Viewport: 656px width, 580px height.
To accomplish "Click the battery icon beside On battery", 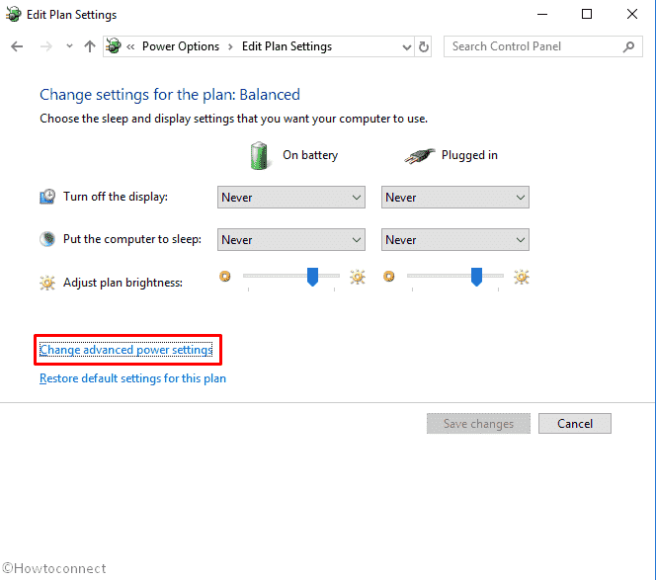I will point(259,156).
